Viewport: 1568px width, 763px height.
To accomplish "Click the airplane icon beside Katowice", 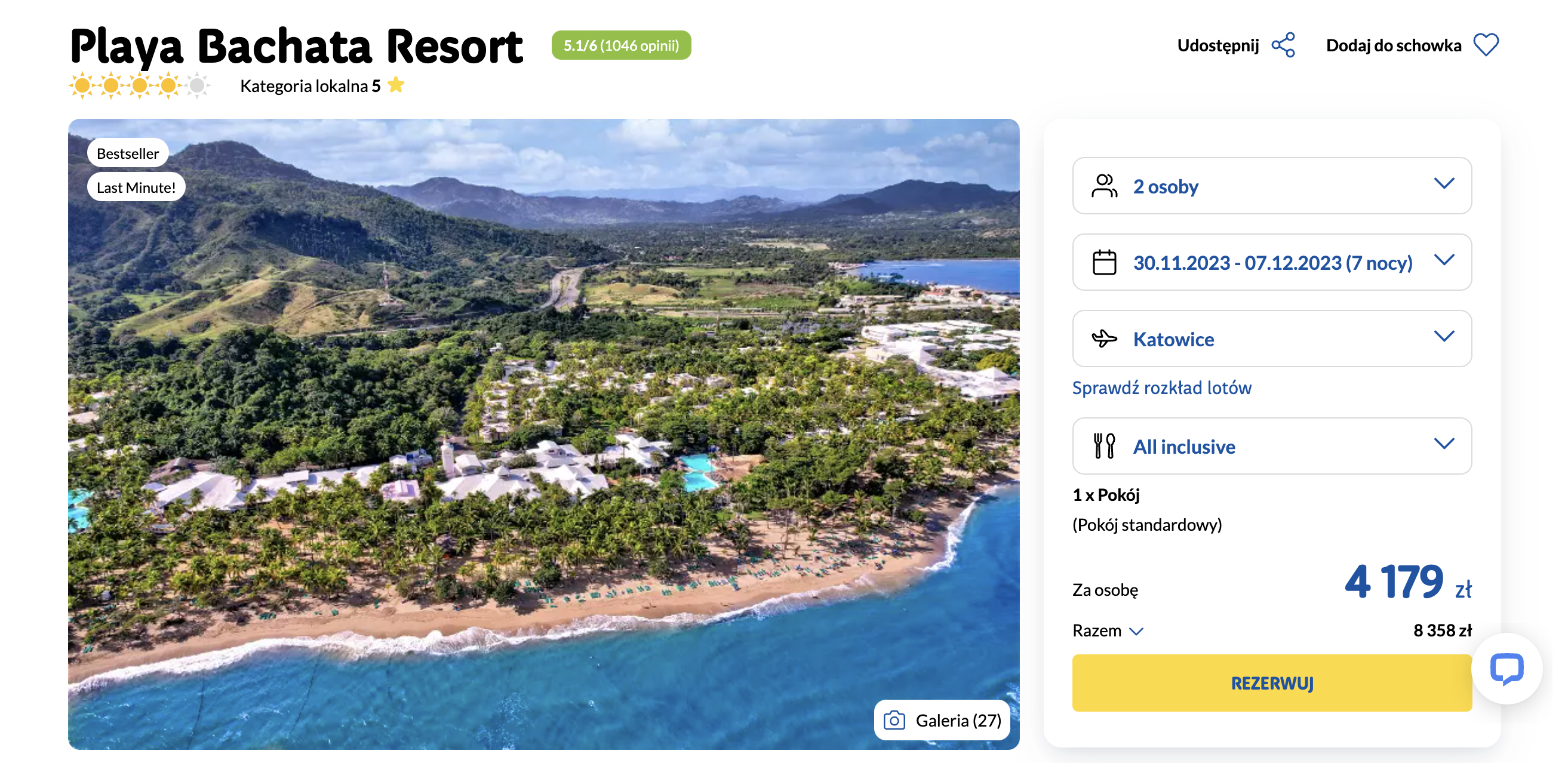I will tap(1103, 339).
